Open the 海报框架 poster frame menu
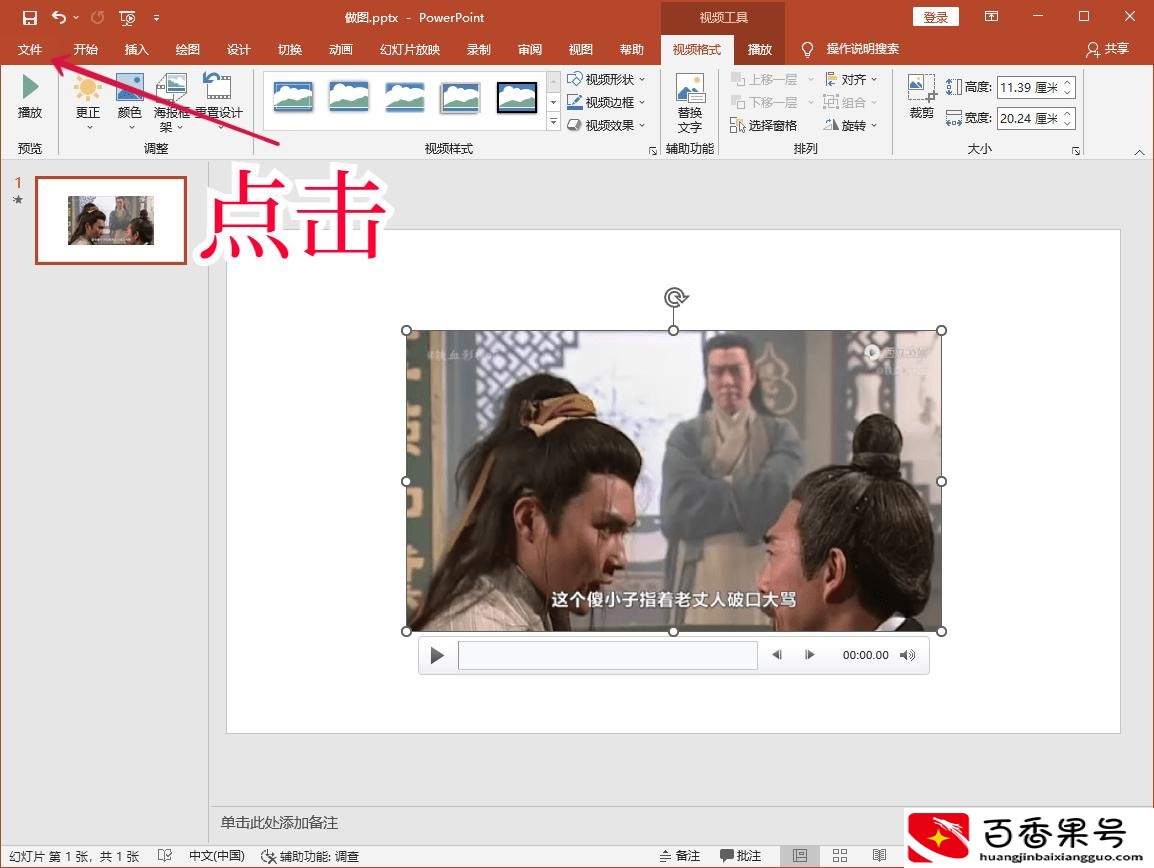The height and width of the screenshot is (868, 1154). coord(171,102)
